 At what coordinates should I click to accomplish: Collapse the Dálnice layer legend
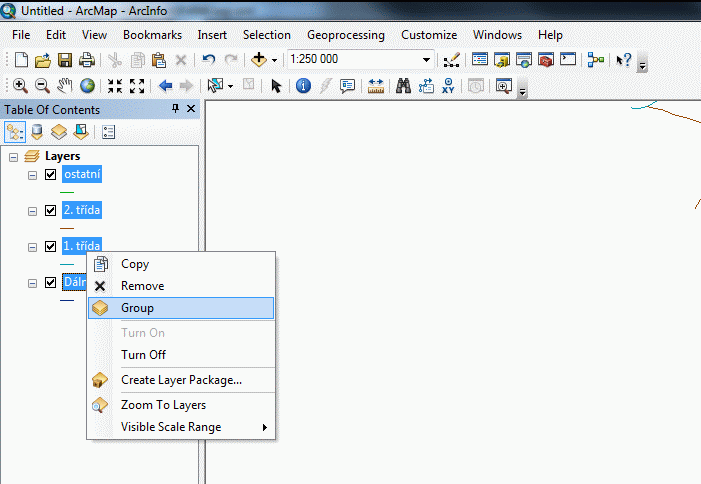(x=32, y=284)
